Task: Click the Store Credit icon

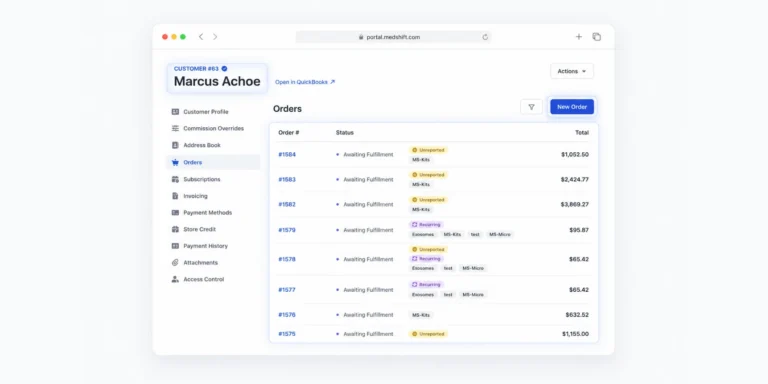Action: pyautogui.click(x=175, y=229)
